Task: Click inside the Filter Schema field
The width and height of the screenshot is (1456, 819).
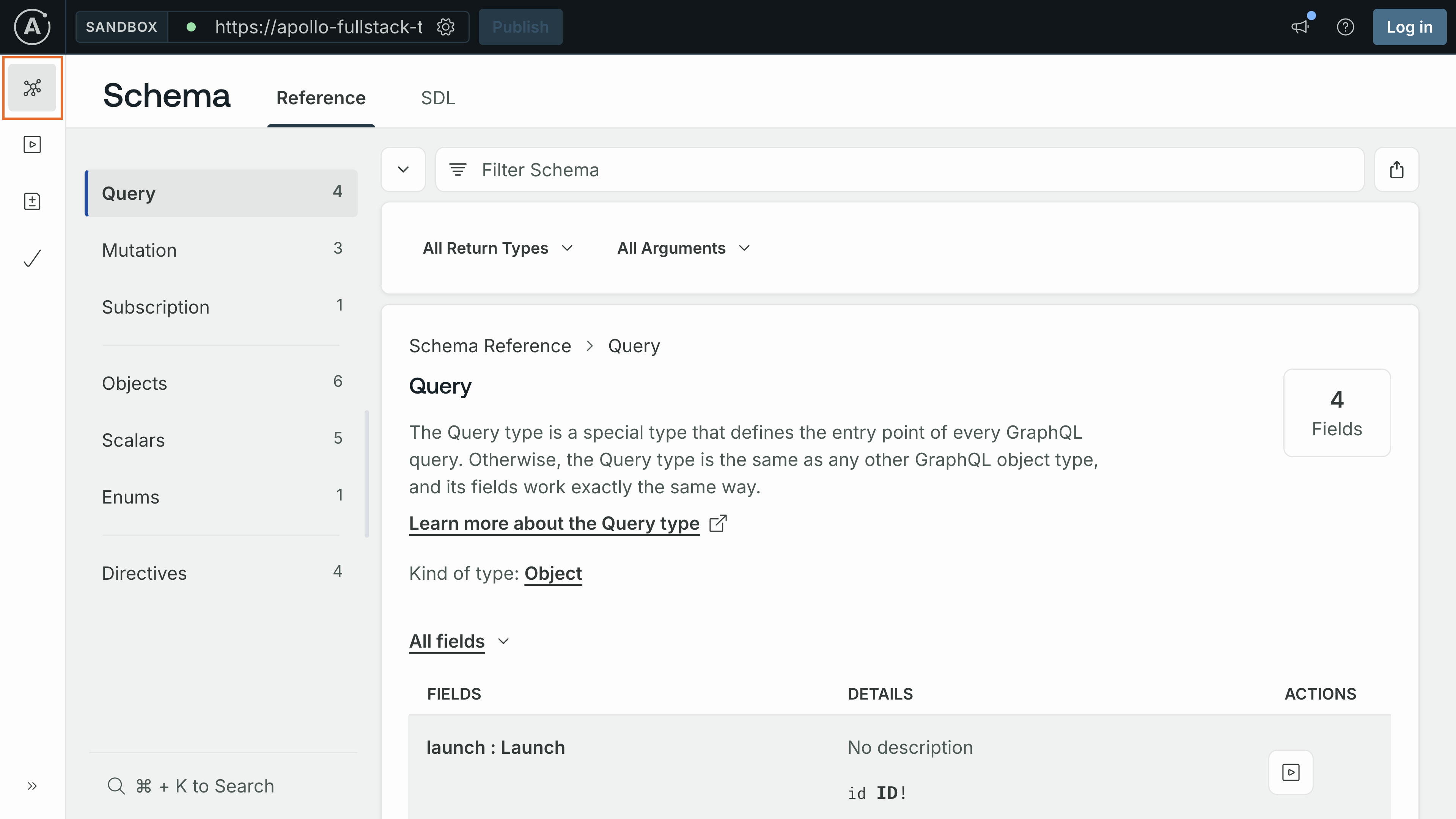Action: click(735, 169)
